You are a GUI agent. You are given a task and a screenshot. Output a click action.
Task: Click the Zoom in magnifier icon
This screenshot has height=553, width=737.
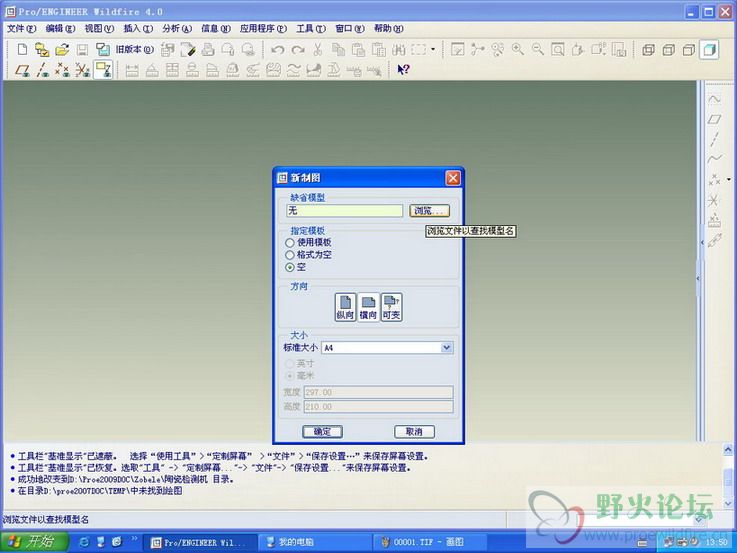[x=518, y=49]
